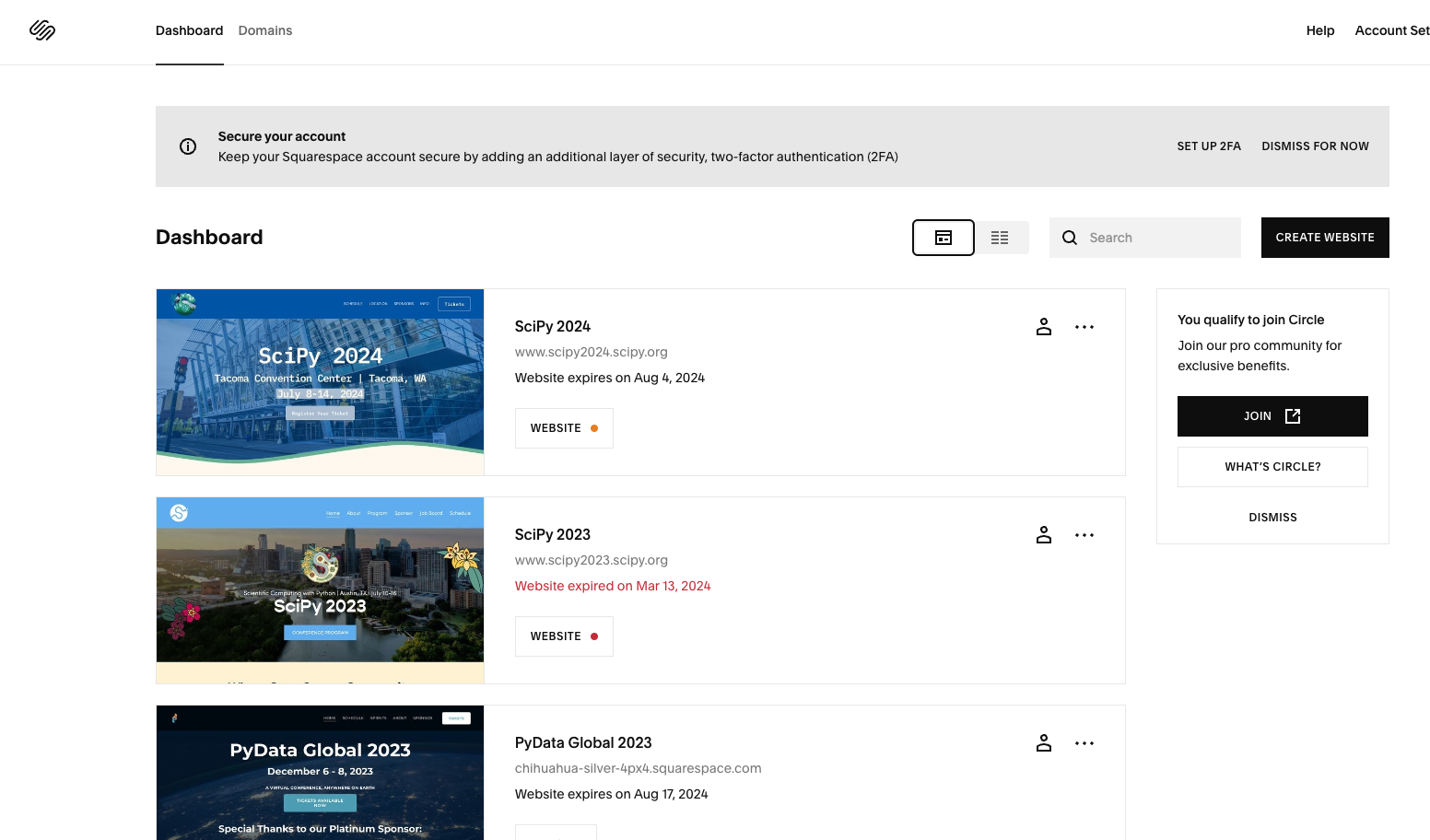This screenshot has height=840, width=1430.
Task: Click the SciPy 2024 site title
Action: point(553,327)
